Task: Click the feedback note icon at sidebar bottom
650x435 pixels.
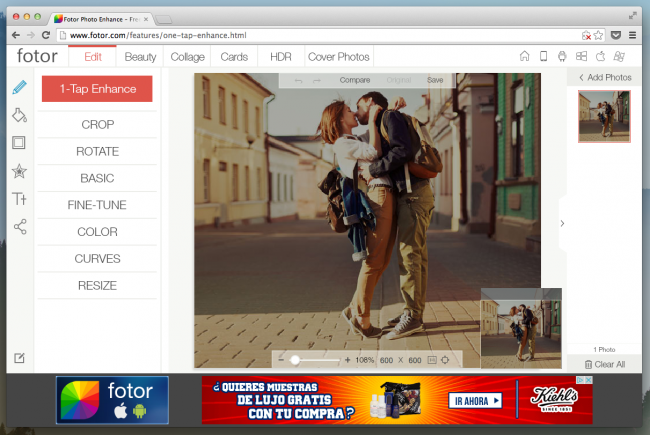Action: click(x=19, y=357)
